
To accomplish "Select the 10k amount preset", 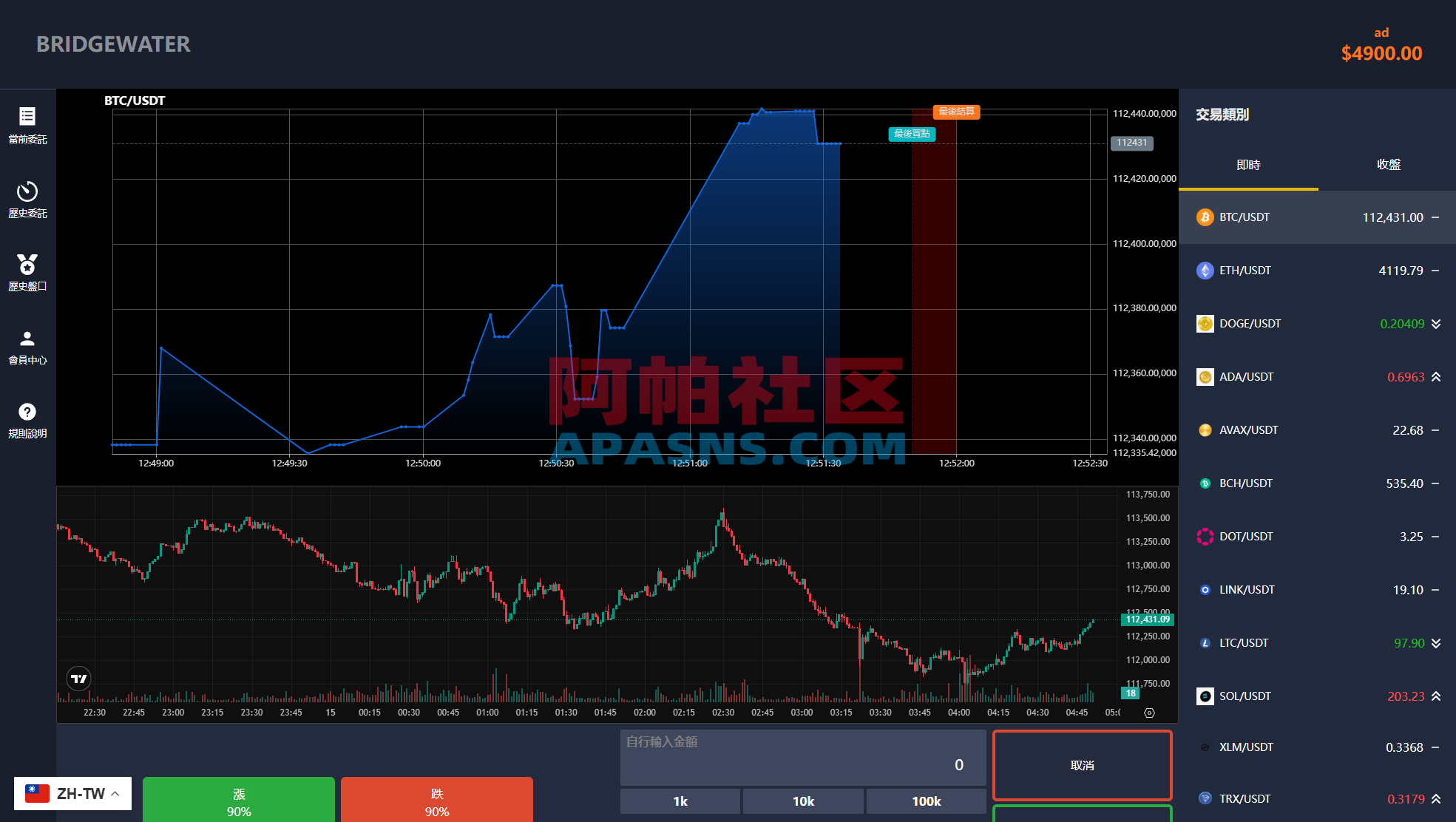I will point(802,801).
